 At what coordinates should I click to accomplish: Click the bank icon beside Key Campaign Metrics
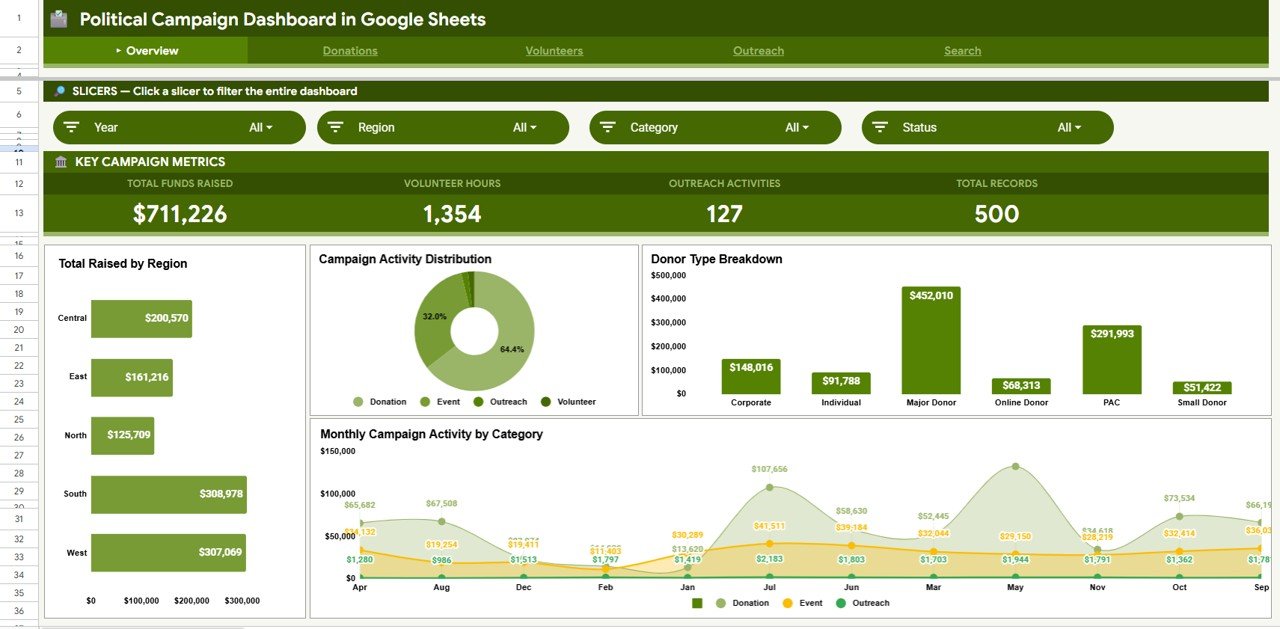[61, 162]
